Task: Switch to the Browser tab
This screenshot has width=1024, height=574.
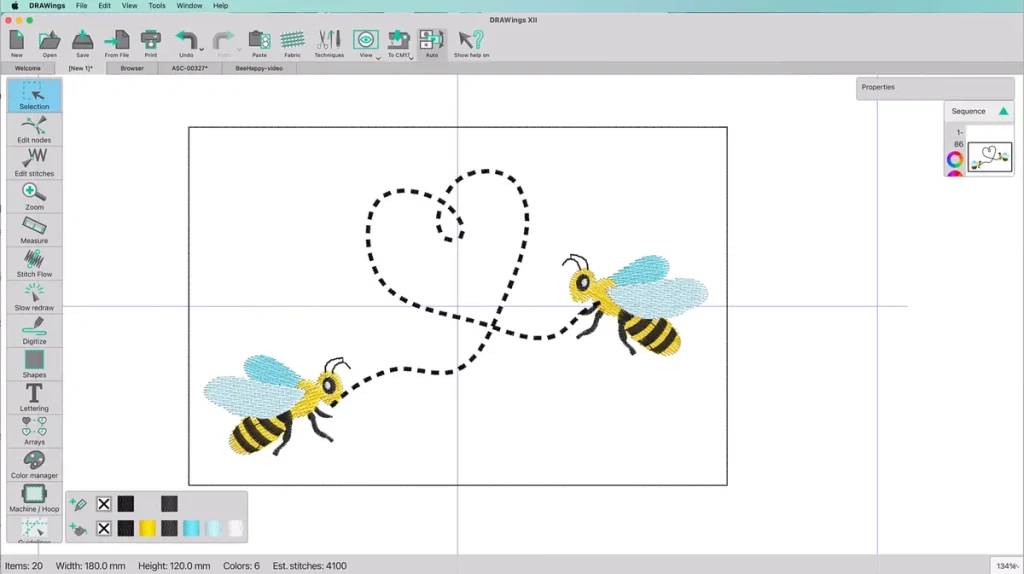Action: coord(132,69)
